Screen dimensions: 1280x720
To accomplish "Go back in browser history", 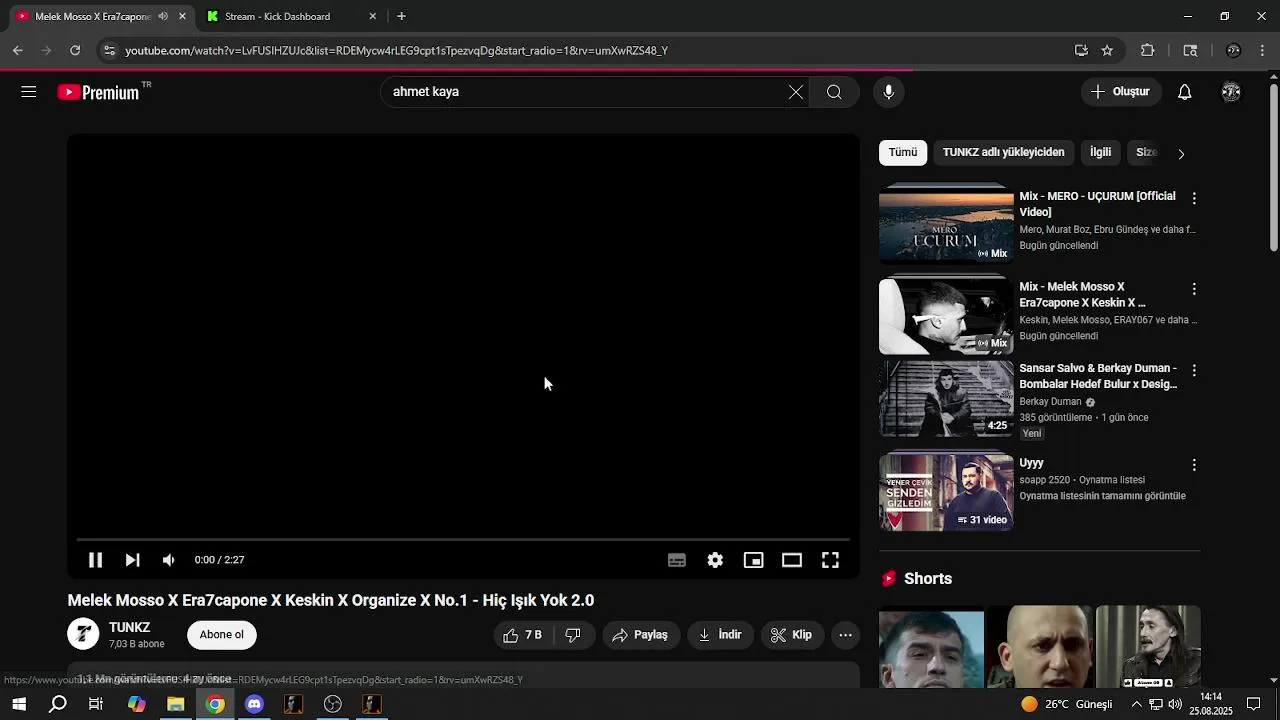I will tap(18, 50).
